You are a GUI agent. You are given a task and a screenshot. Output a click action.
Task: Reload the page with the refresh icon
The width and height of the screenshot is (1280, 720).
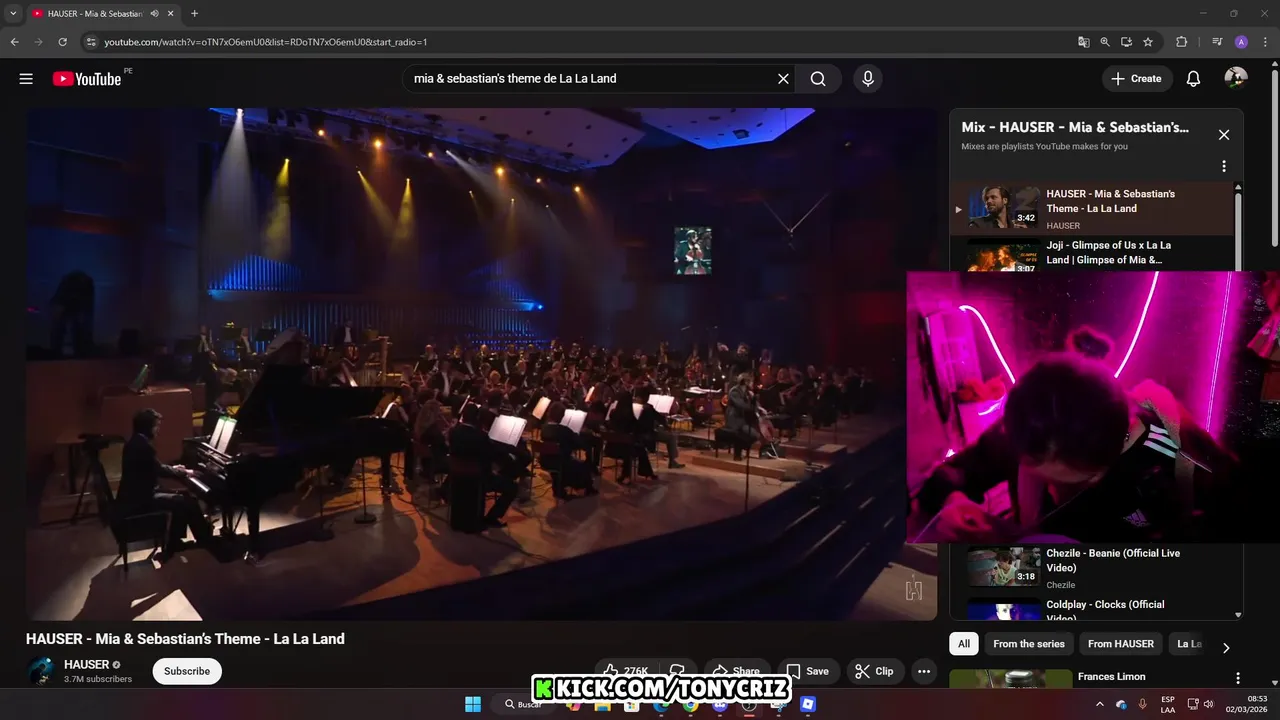[62, 42]
